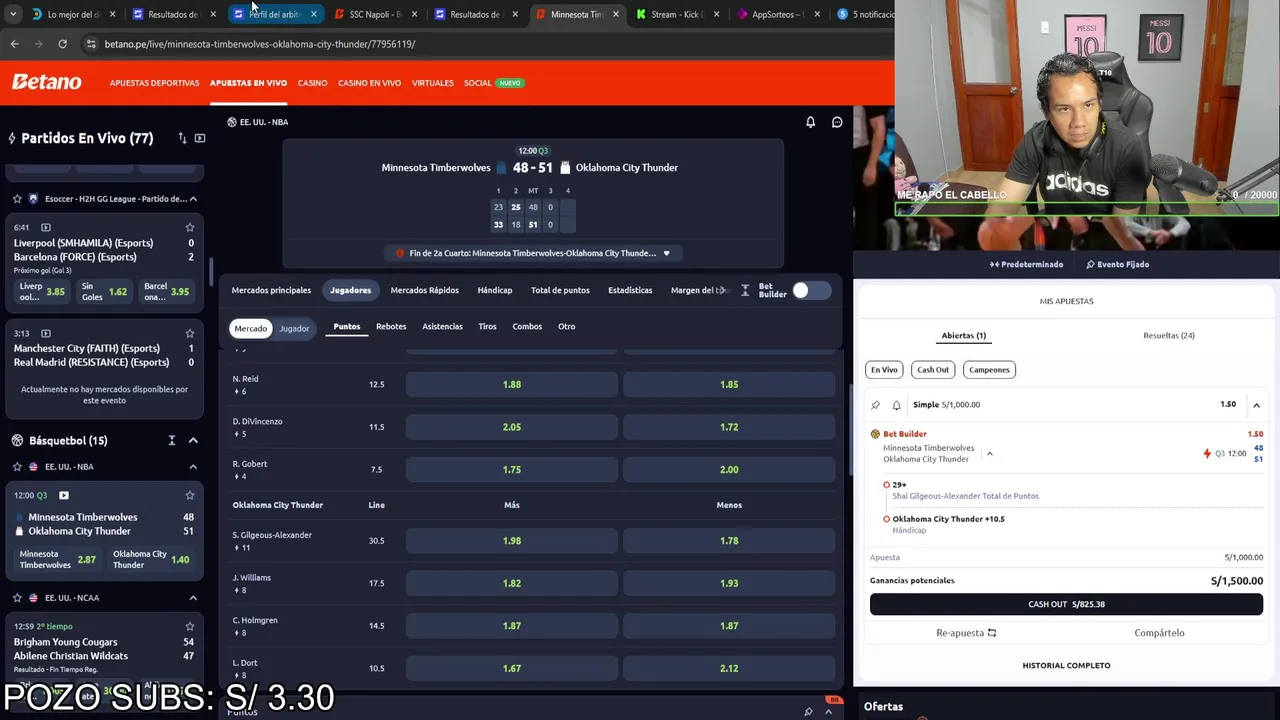This screenshot has width=1280, height=720.
Task: Open the Casino En Vivo menu
Action: 369,83
